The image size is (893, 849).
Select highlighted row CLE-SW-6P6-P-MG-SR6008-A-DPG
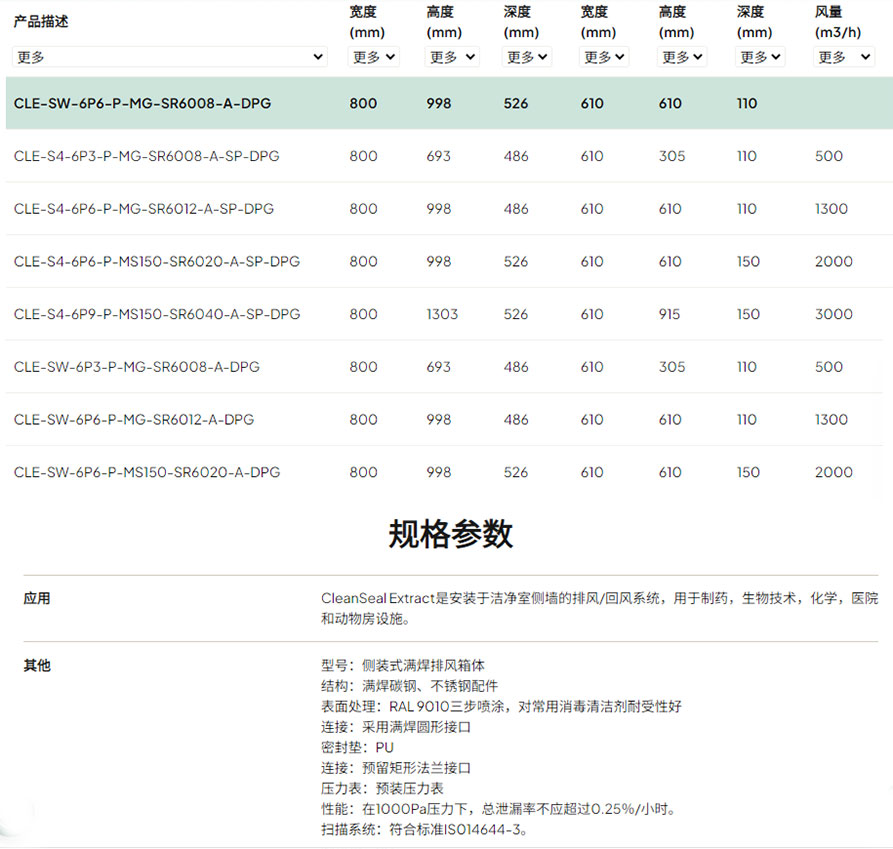pos(449,103)
